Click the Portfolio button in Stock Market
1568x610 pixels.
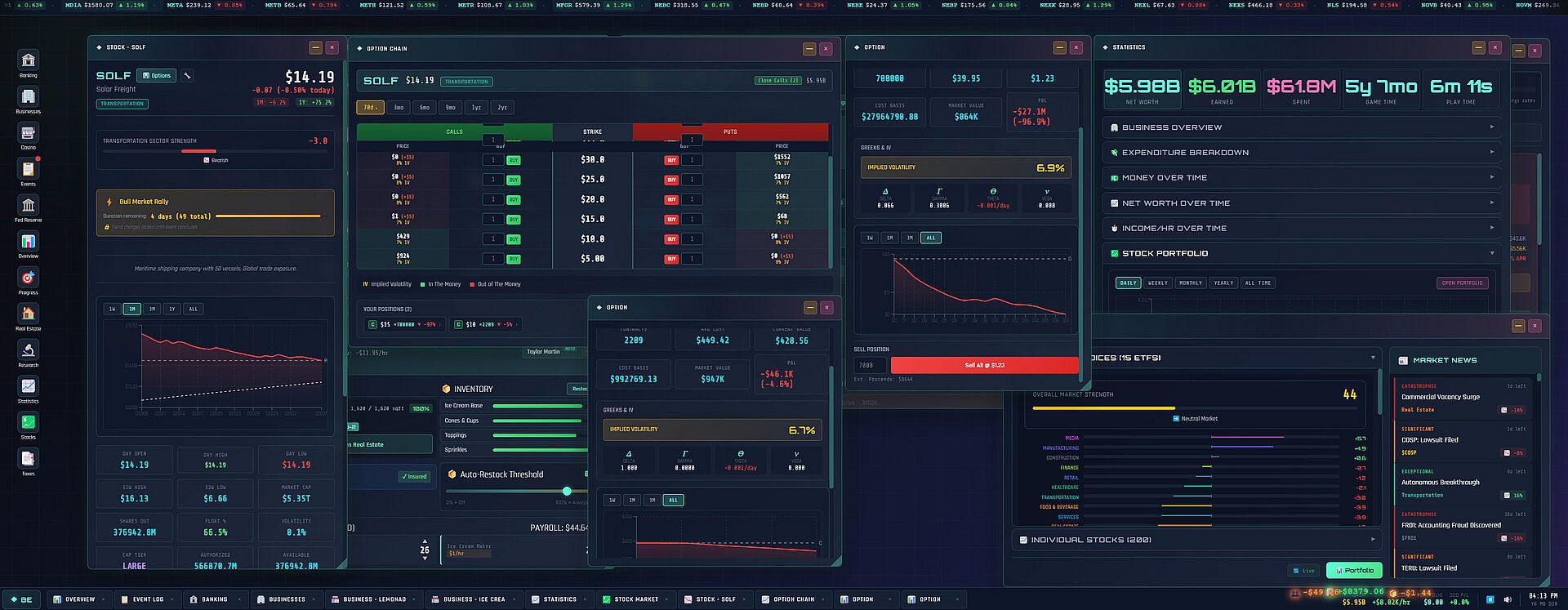tap(1354, 571)
